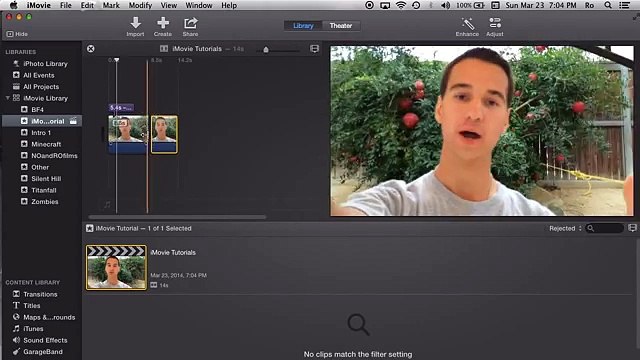Click the timeline horizontal scrollbar

[x=177, y=217]
